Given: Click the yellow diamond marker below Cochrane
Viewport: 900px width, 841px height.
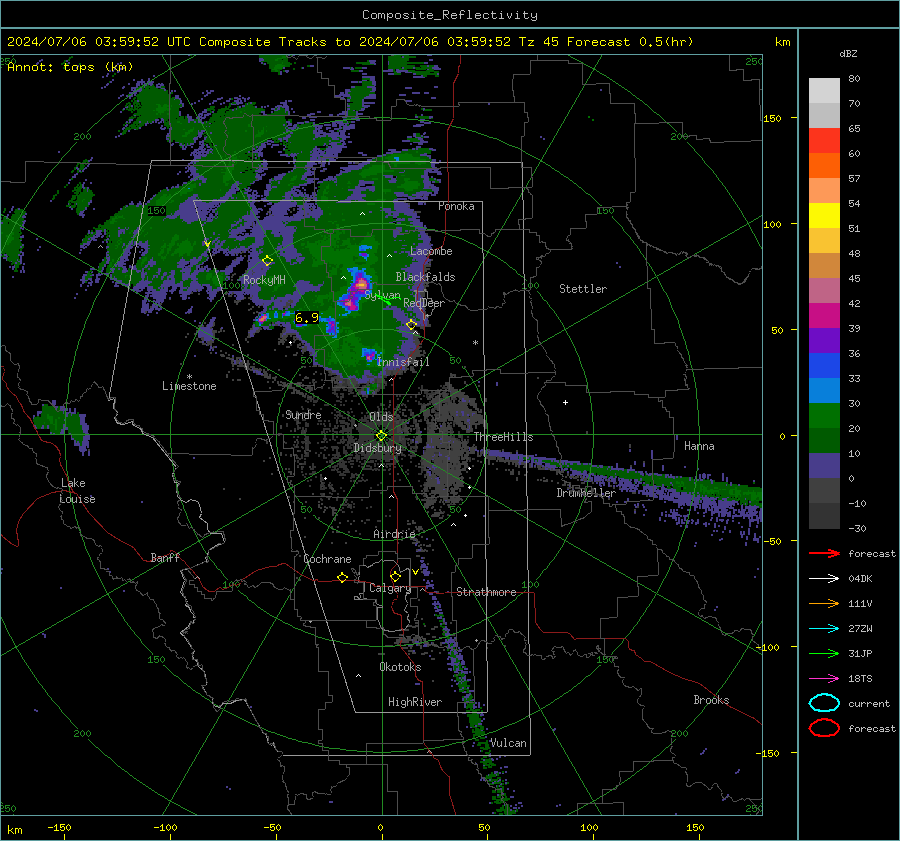Looking at the screenshot, I should tap(343, 577).
